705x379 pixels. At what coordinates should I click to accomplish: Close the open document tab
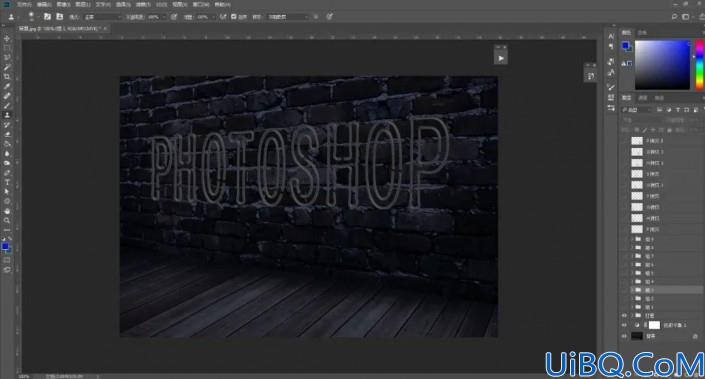(x=105, y=28)
